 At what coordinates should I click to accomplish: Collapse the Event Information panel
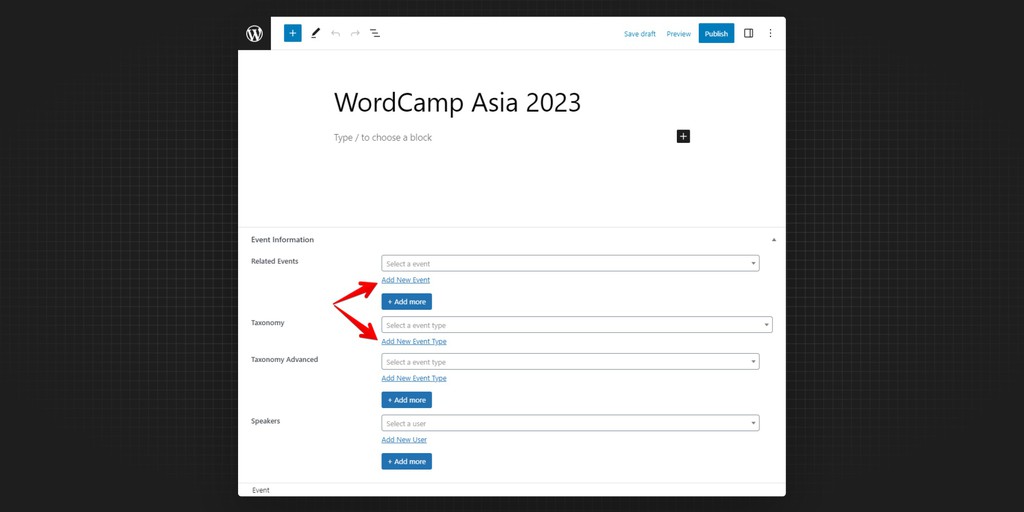(x=774, y=240)
